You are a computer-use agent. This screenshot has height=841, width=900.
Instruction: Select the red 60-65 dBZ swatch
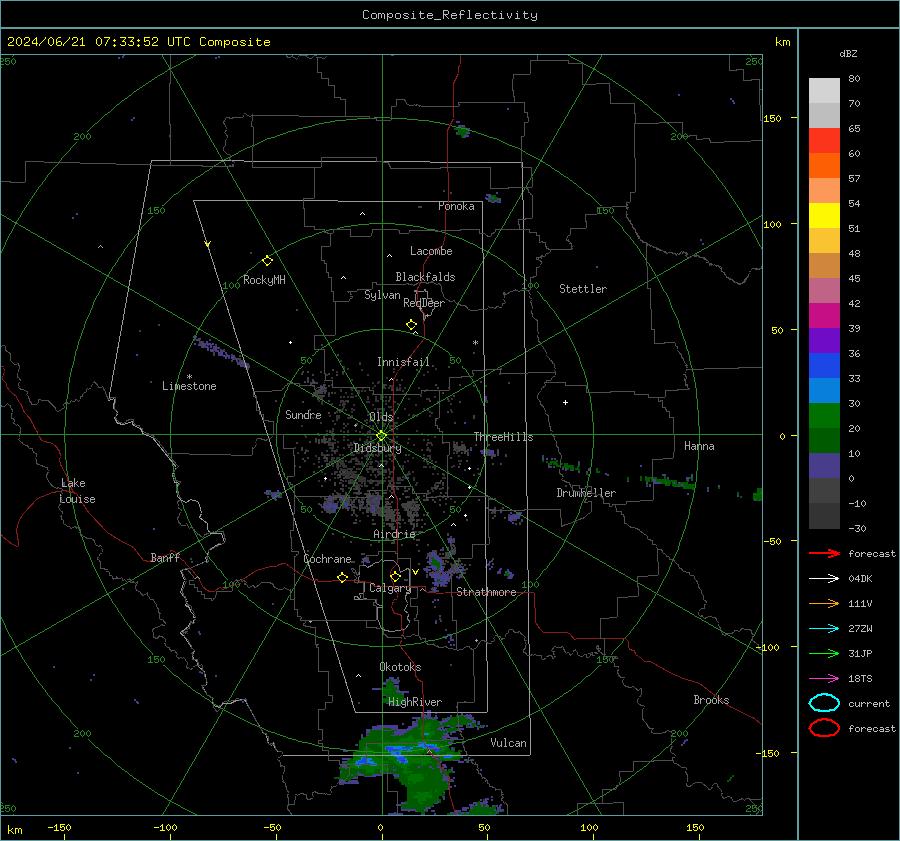pyautogui.click(x=824, y=141)
